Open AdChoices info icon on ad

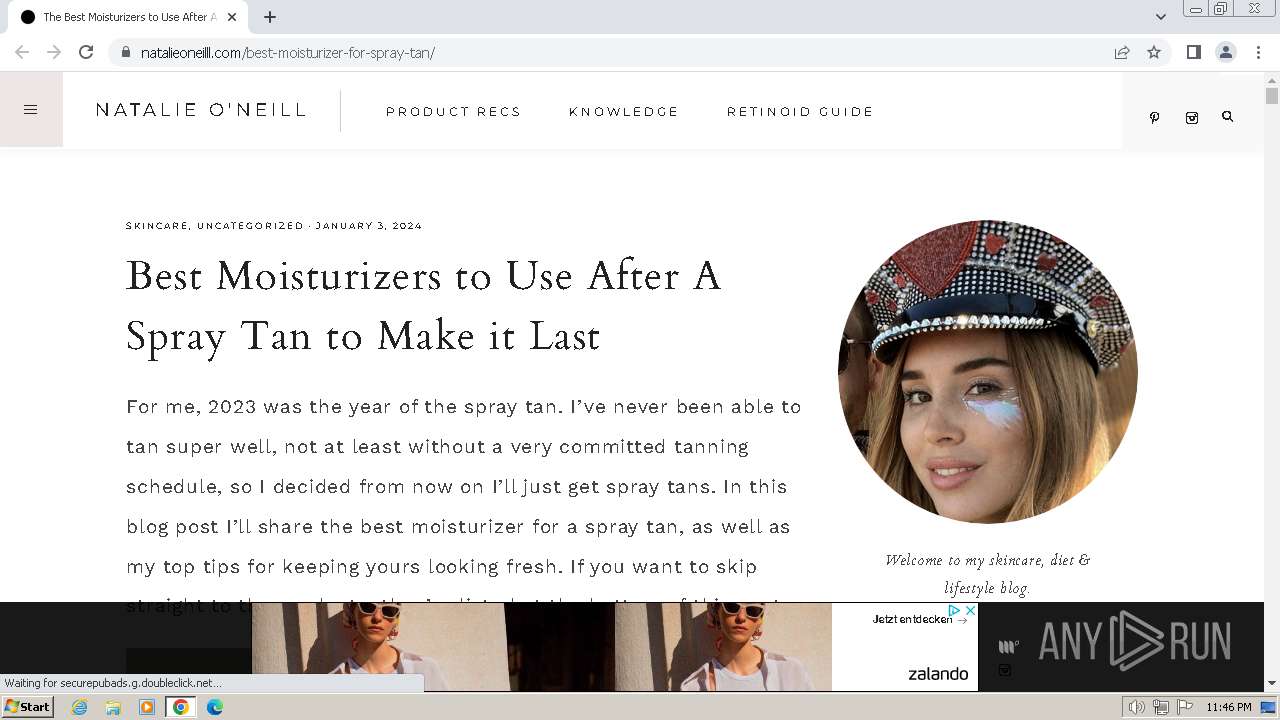[955, 610]
